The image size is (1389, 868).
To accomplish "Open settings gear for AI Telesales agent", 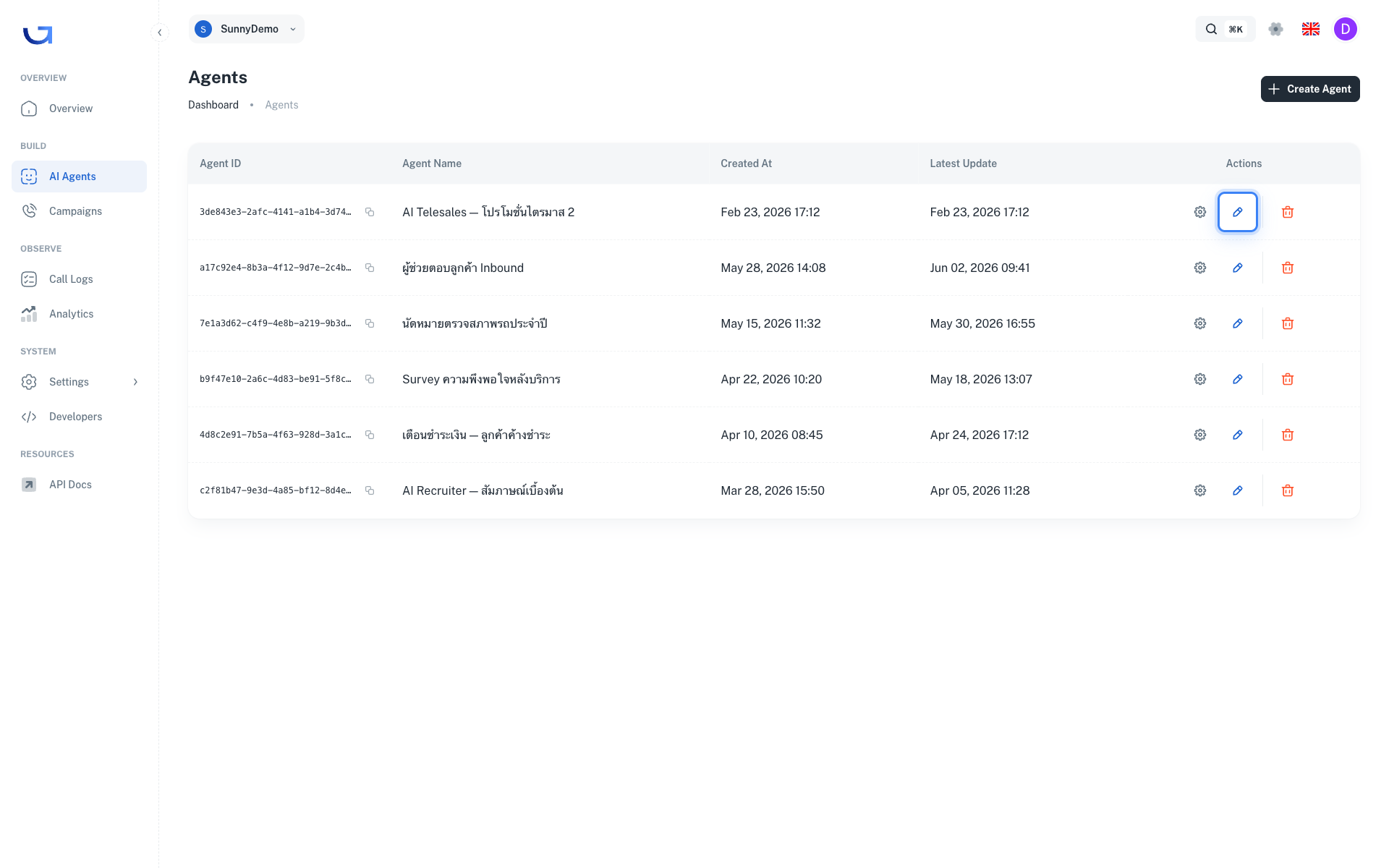I will click(1200, 212).
